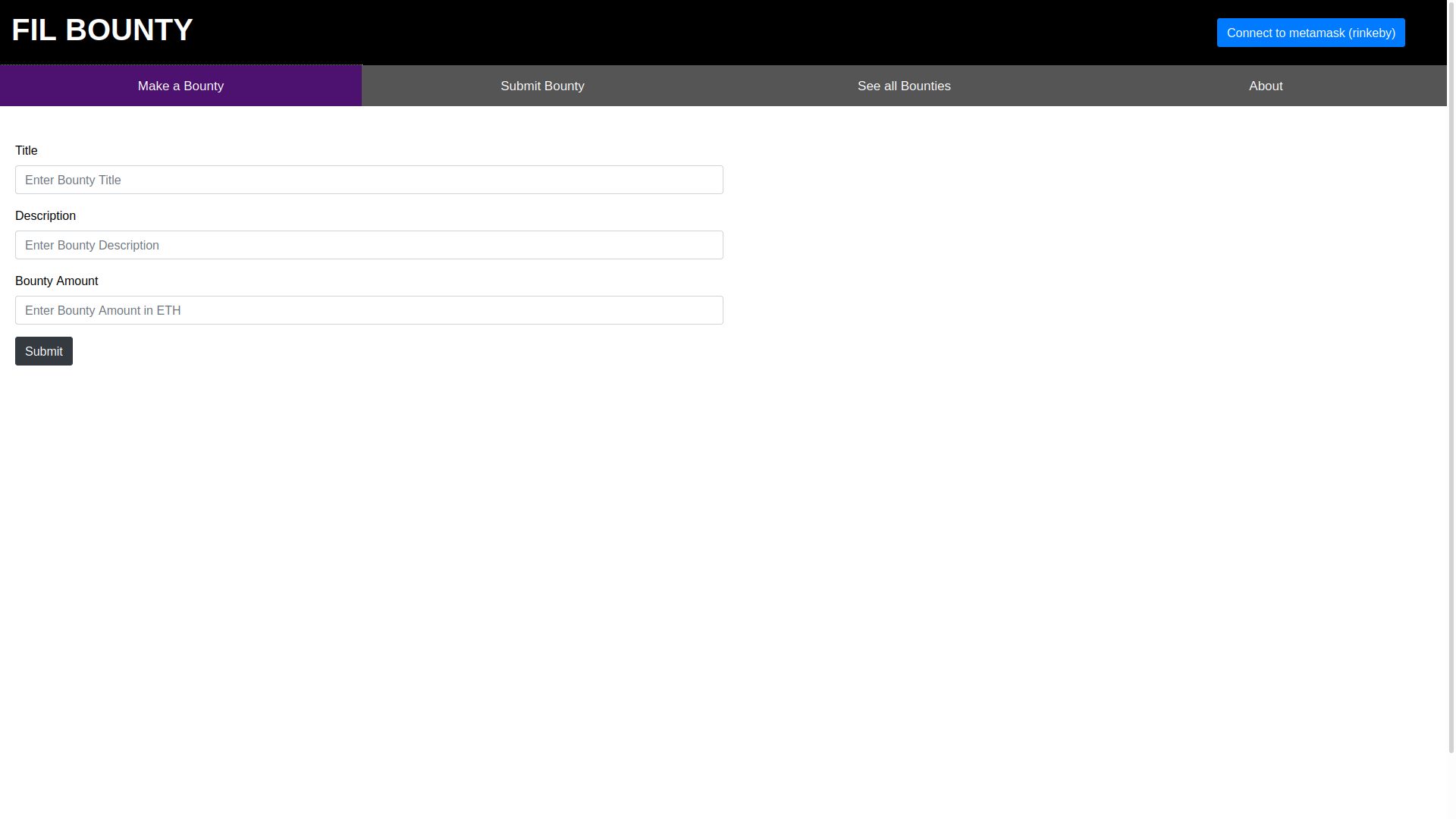Click Connect to metamask (rinkeby) button

[x=1310, y=33]
